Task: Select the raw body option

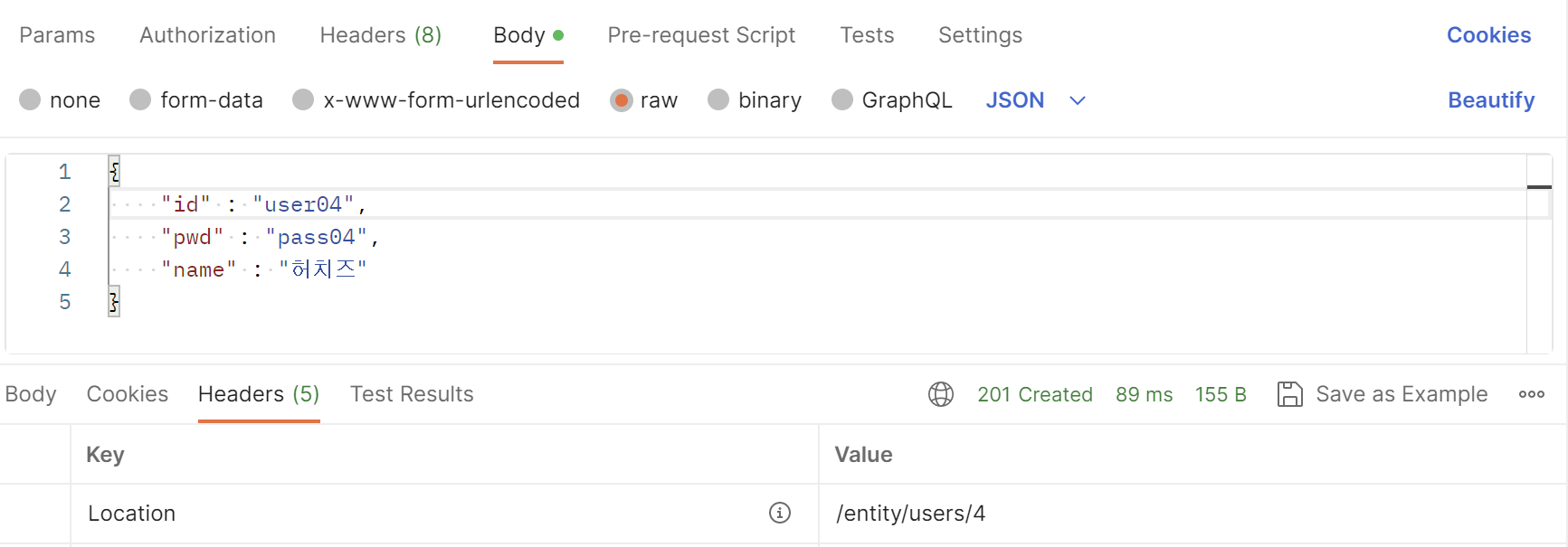Action: pos(643,99)
